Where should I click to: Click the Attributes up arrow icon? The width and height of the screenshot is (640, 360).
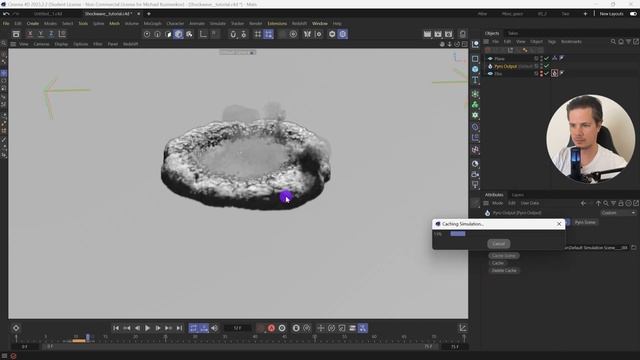(598, 203)
